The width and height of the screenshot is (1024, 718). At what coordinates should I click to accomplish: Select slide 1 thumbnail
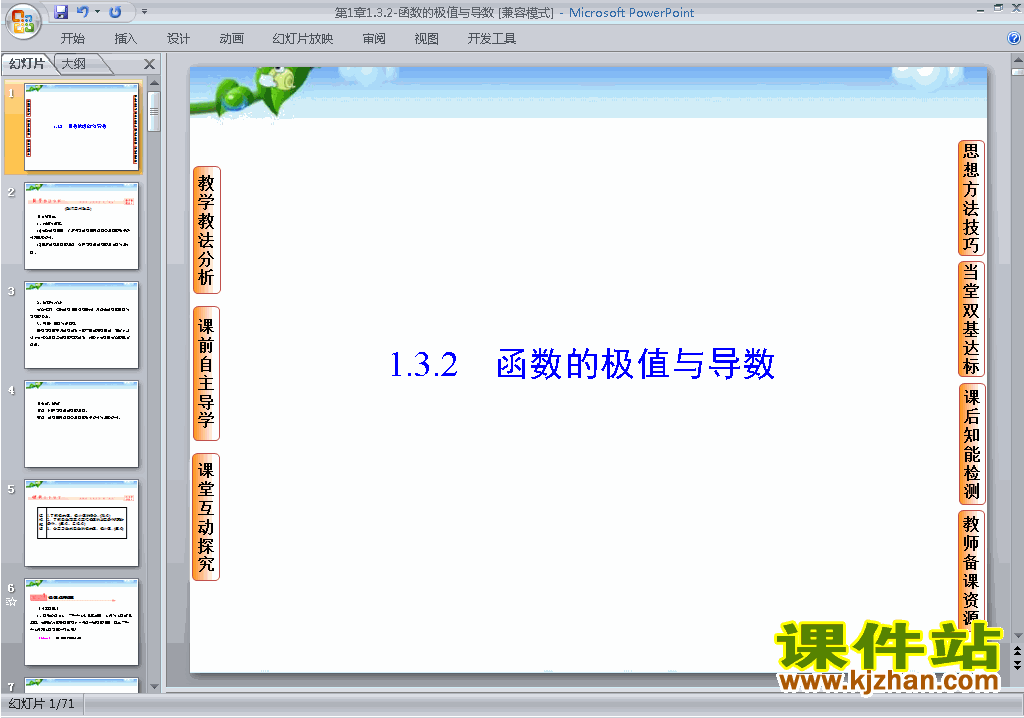point(82,127)
